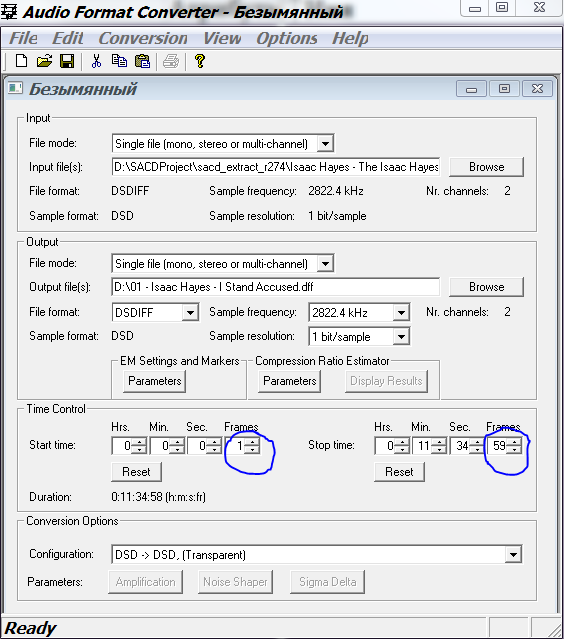Open the Conversion menu
Screen dimensions: 564x639
coord(143,38)
